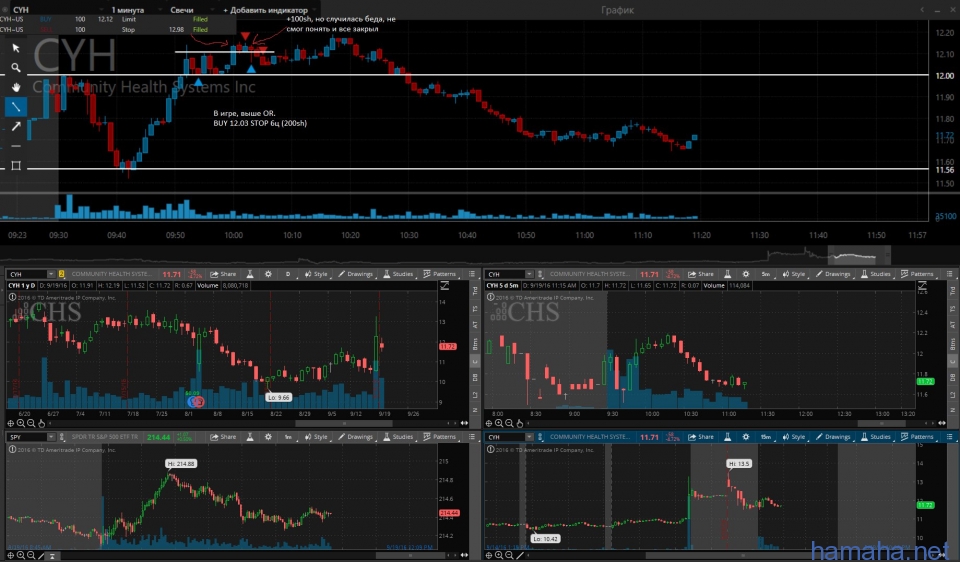Open the D timeframe selector in daily chart
The width and height of the screenshot is (960, 562).
(288, 274)
